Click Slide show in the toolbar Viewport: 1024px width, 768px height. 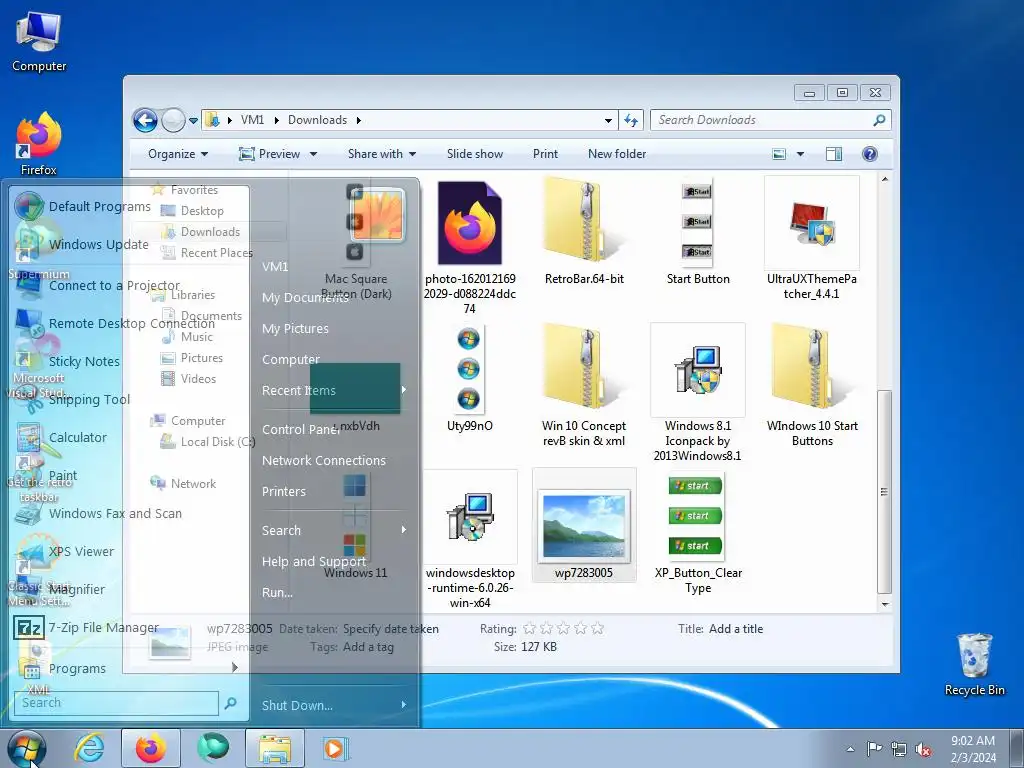(475, 154)
